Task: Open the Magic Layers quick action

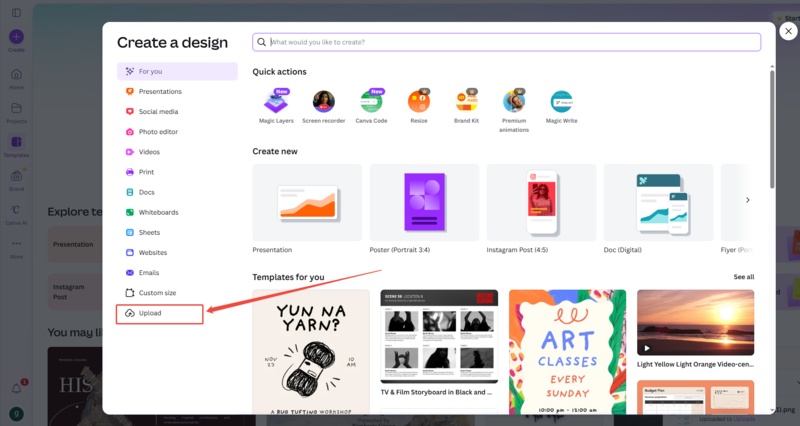Action: click(275, 102)
